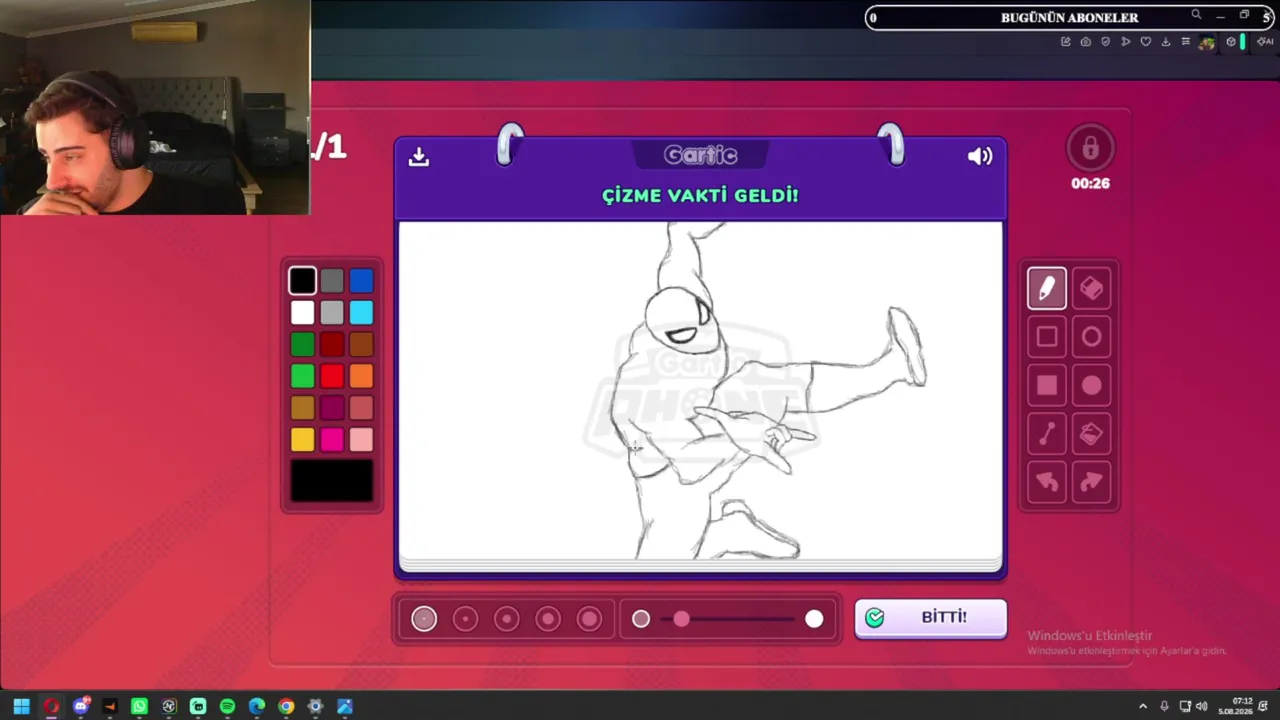
Task: Pick the blue color swatch
Action: (x=361, y=281)
